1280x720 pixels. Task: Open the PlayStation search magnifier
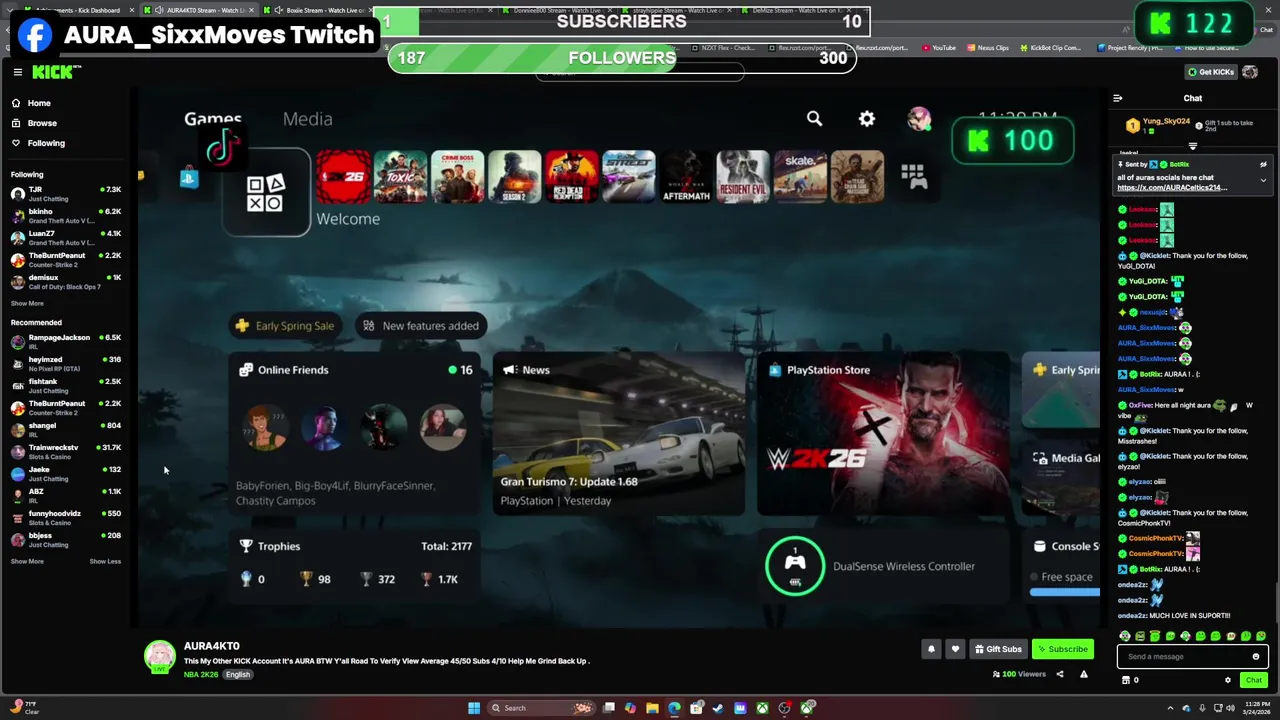[x=814, y=119]
